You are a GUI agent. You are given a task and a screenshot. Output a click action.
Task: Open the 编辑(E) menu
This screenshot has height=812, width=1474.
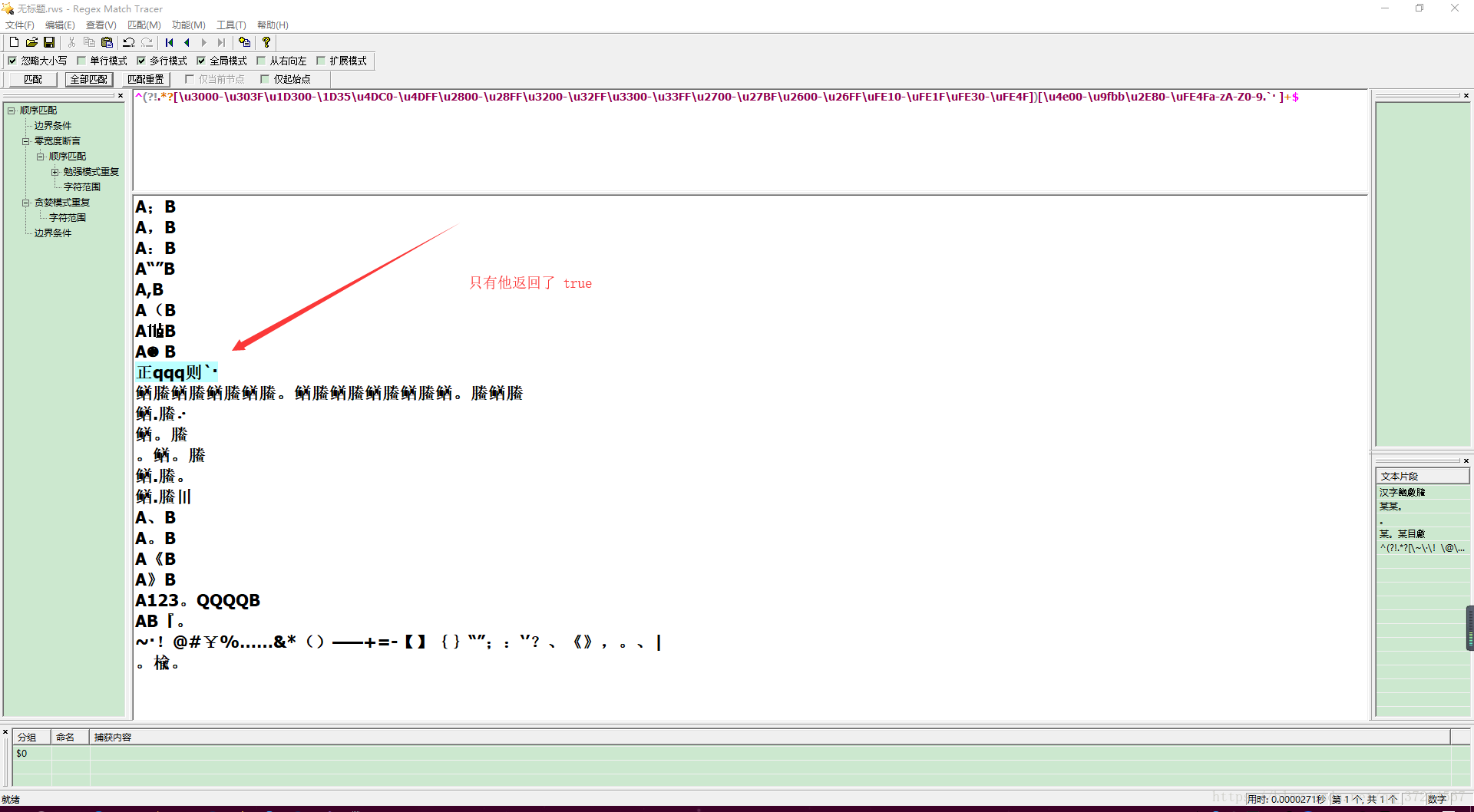(60, 25)
